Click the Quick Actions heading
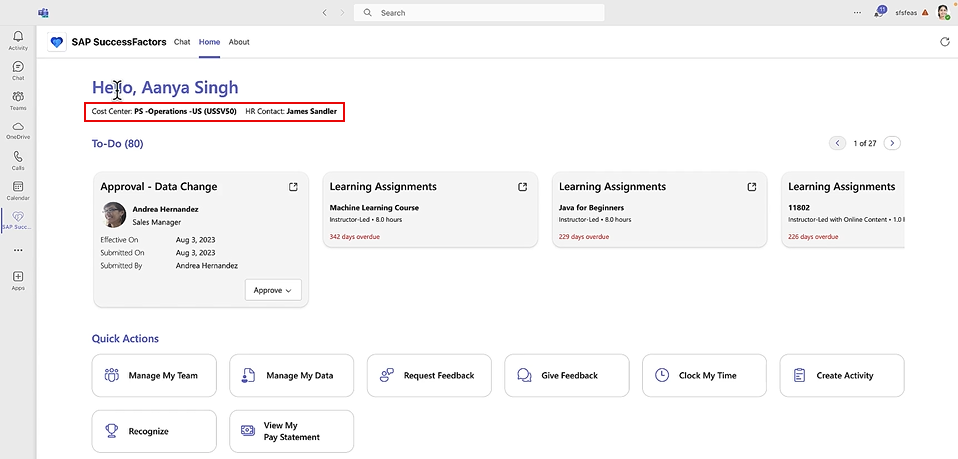 point(125,339)
